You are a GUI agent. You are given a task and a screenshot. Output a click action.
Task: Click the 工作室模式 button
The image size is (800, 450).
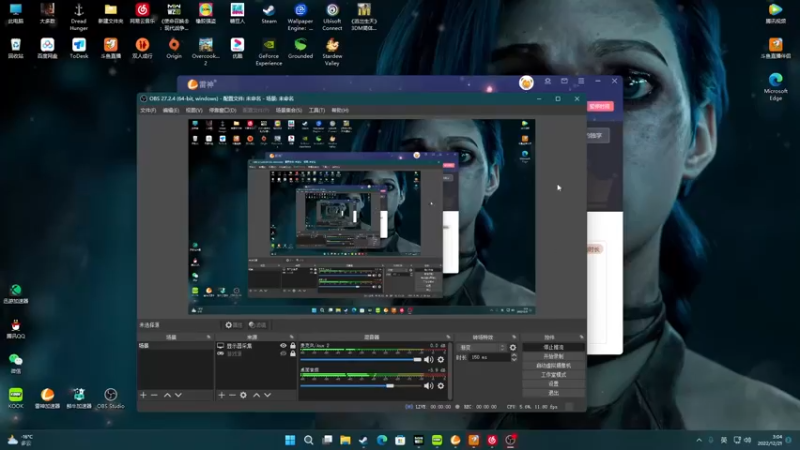click(x=554, y=374)
